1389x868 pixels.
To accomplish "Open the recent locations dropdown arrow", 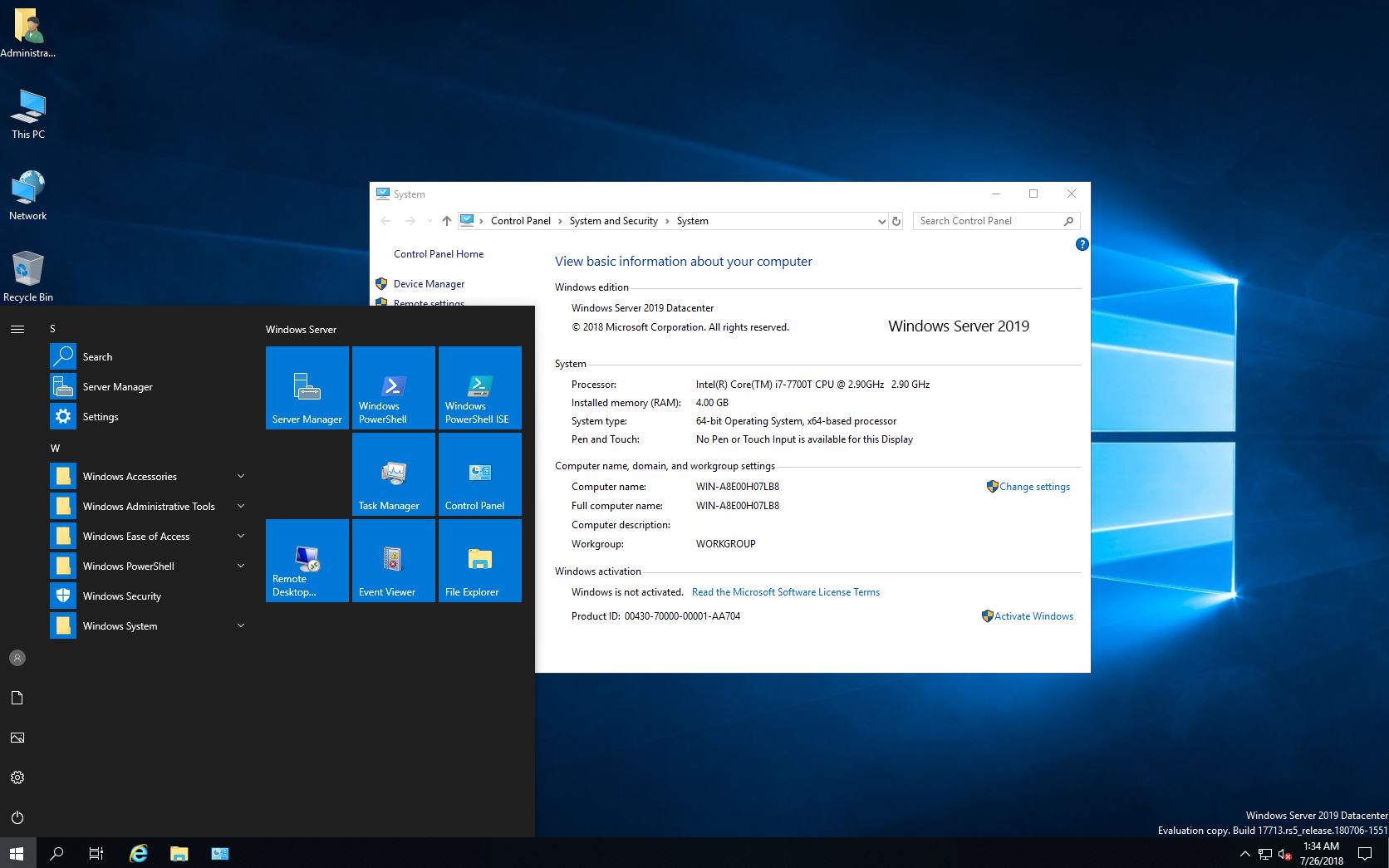I will click(429, 221).
